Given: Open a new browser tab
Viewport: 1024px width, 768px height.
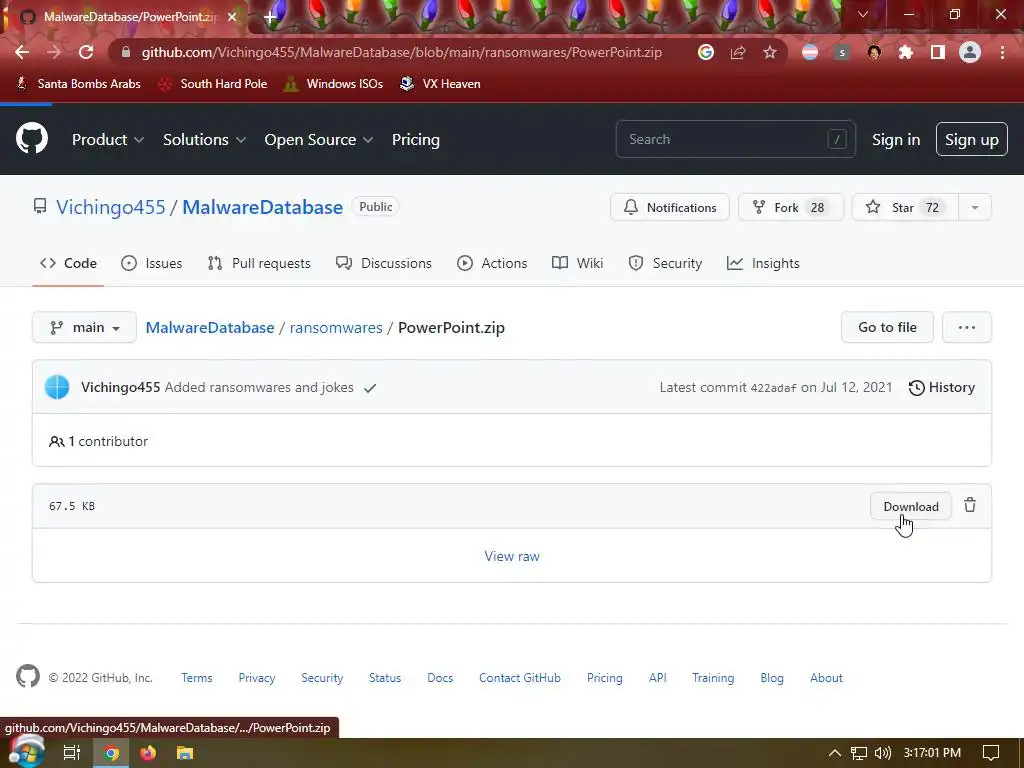Looking at the screenshot, I should [x=270, y=17].
